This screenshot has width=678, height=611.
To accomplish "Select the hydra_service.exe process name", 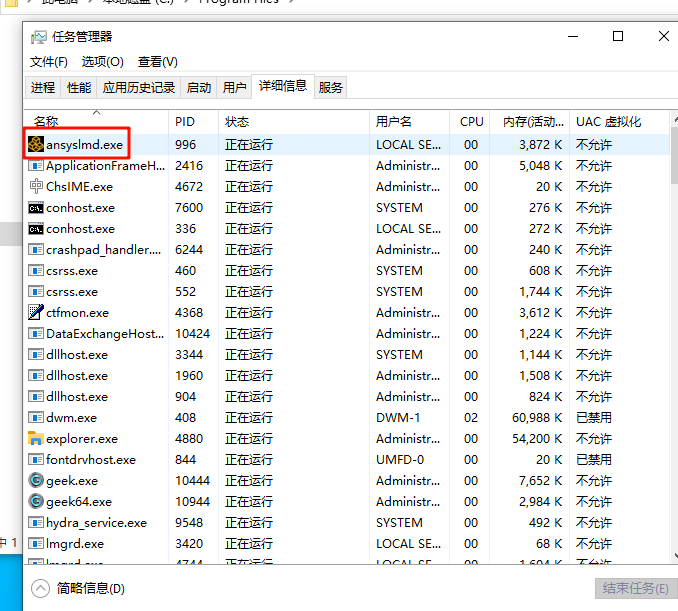I will pos(96,522).
